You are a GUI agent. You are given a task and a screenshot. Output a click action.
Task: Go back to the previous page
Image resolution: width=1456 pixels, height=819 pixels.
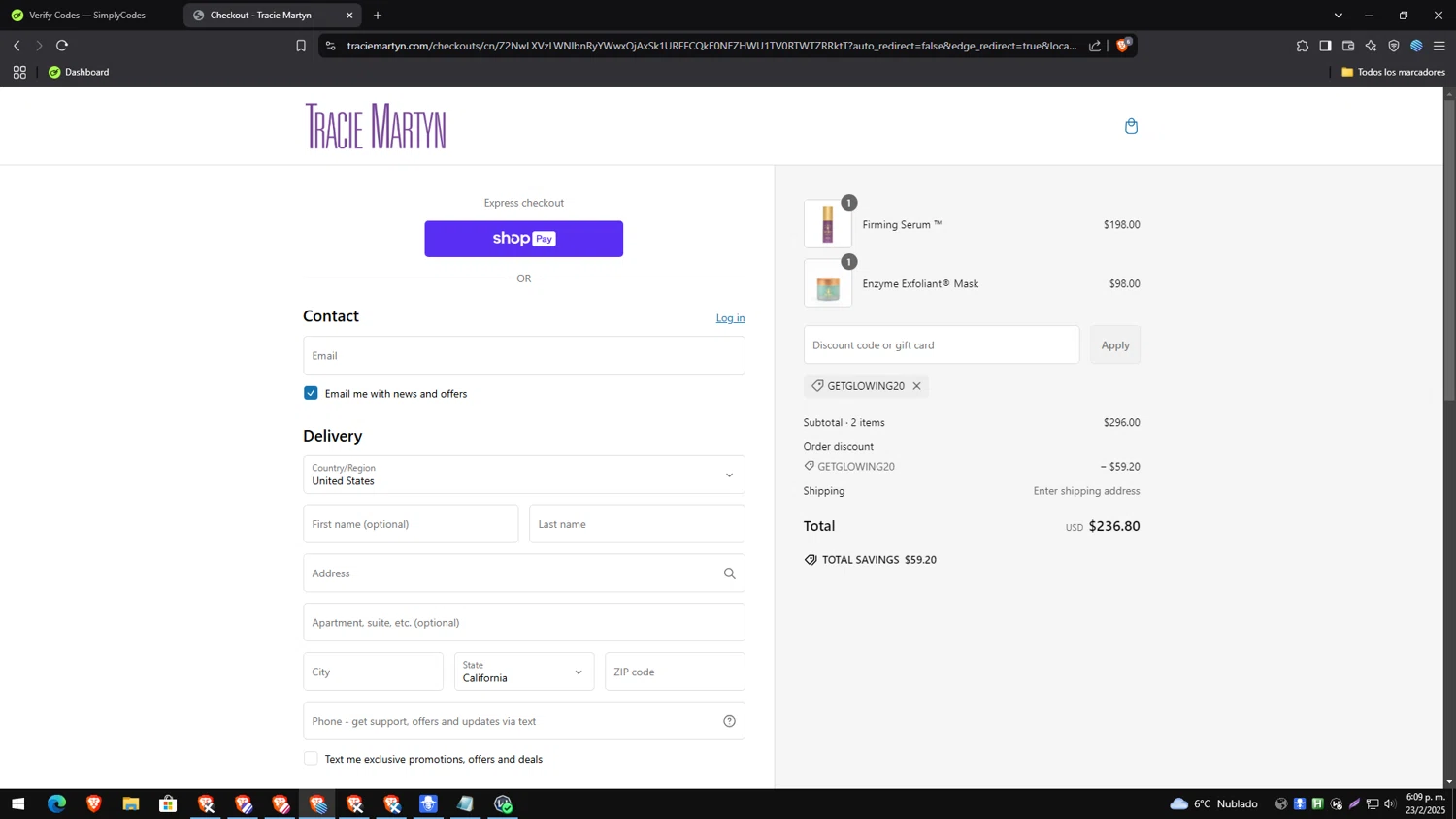(17, 46)
